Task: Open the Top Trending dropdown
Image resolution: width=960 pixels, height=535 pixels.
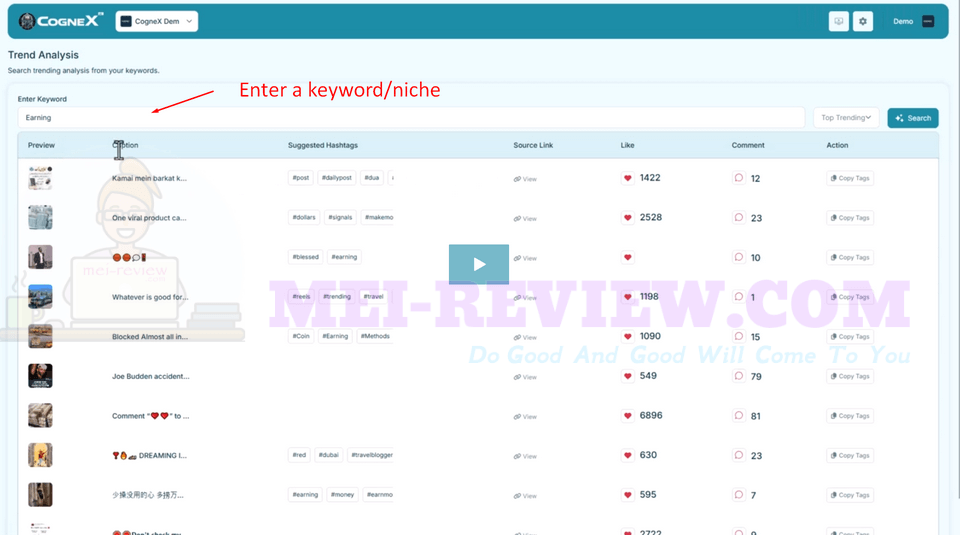Action: pos(846,118)
